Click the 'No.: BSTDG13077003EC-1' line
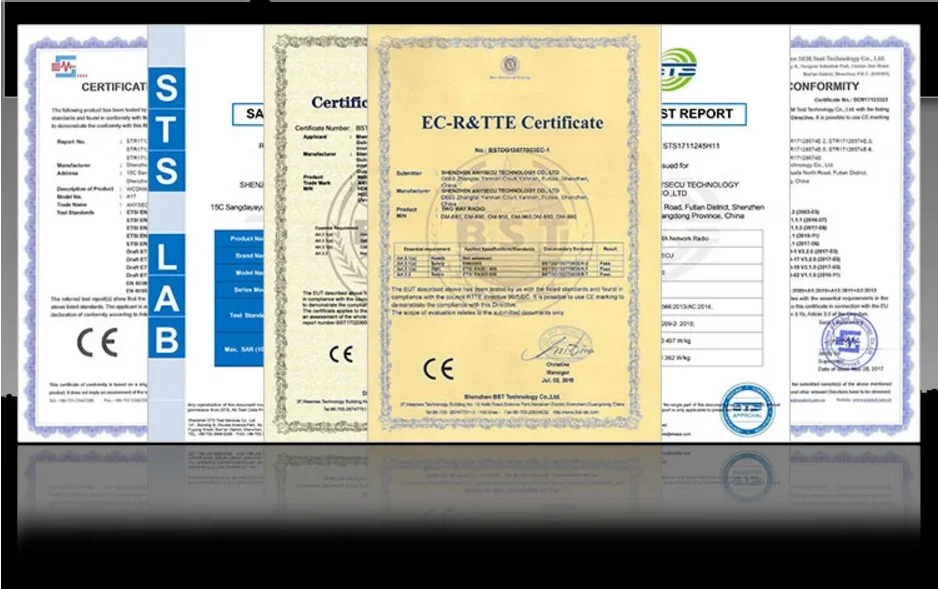The image size is (938, 589). pos(511,150)
